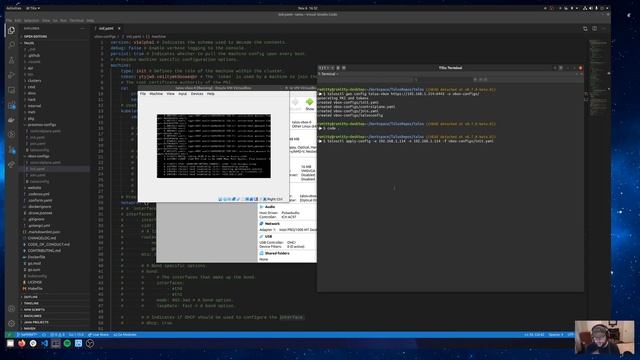Image resolution: width=640 pixels, height=360 pixels.
Task: Open VS Code Terminal menu
Action: [76, 20]
